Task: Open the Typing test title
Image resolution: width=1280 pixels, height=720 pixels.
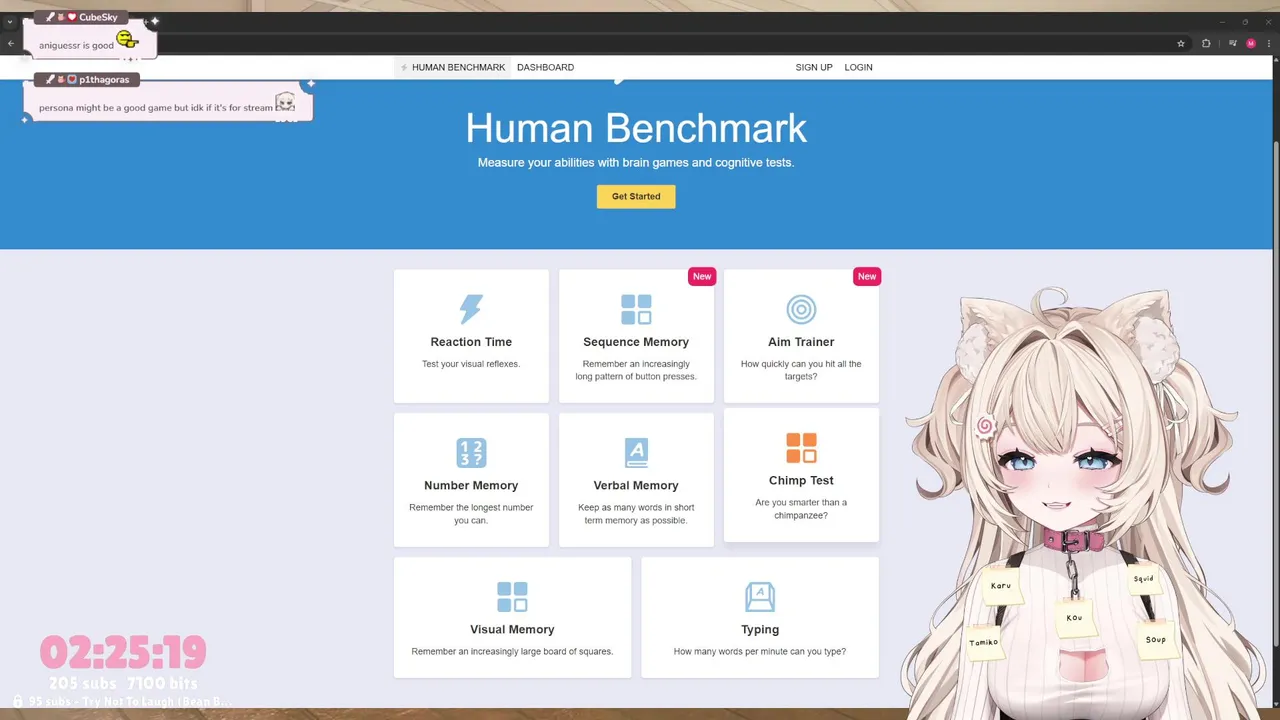Action: point(760,630)
